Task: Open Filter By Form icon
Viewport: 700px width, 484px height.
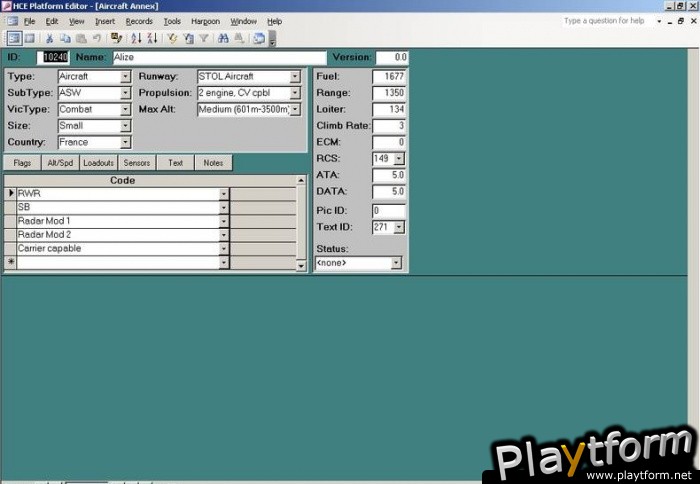Action: (x=188, y=38)
